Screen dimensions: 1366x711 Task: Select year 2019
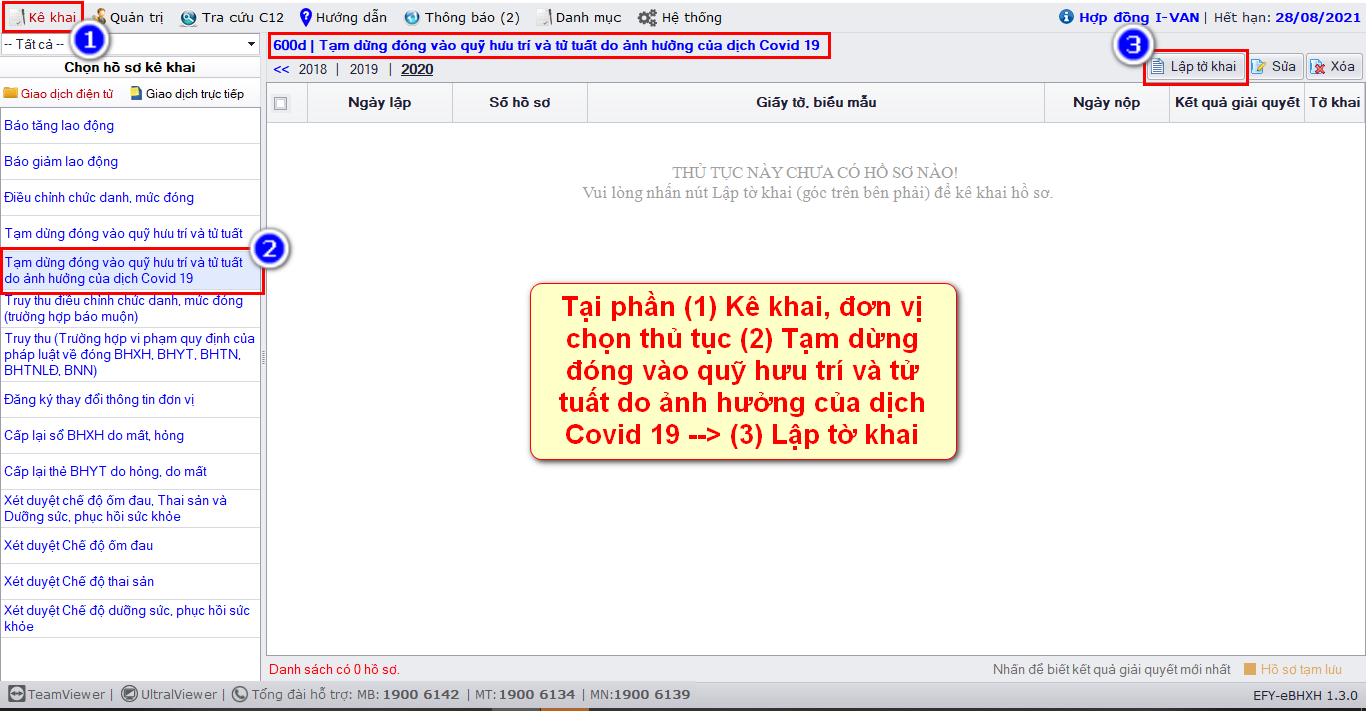pos(364,69)
